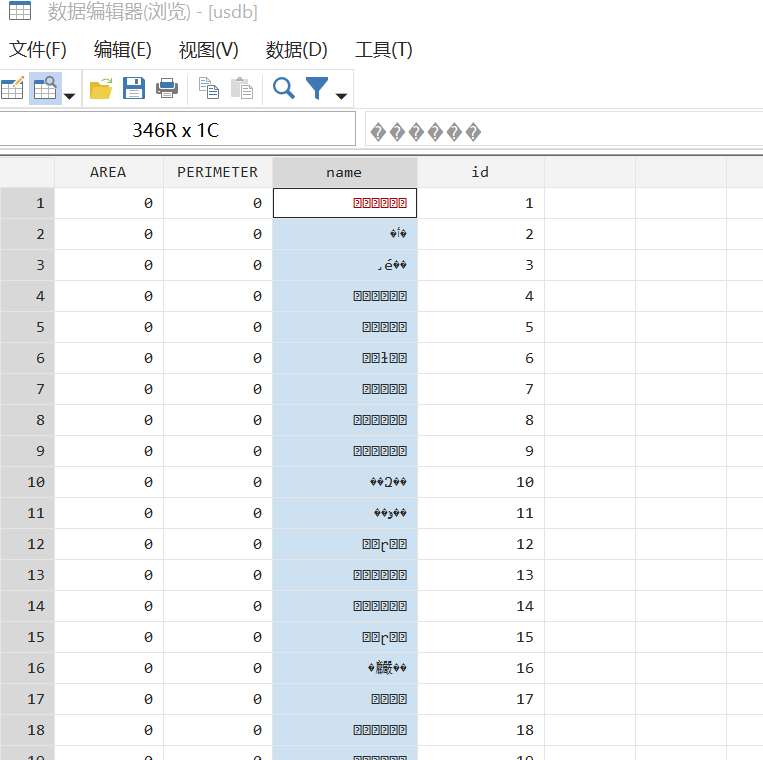Select the AREA column header

pos(109,172)
